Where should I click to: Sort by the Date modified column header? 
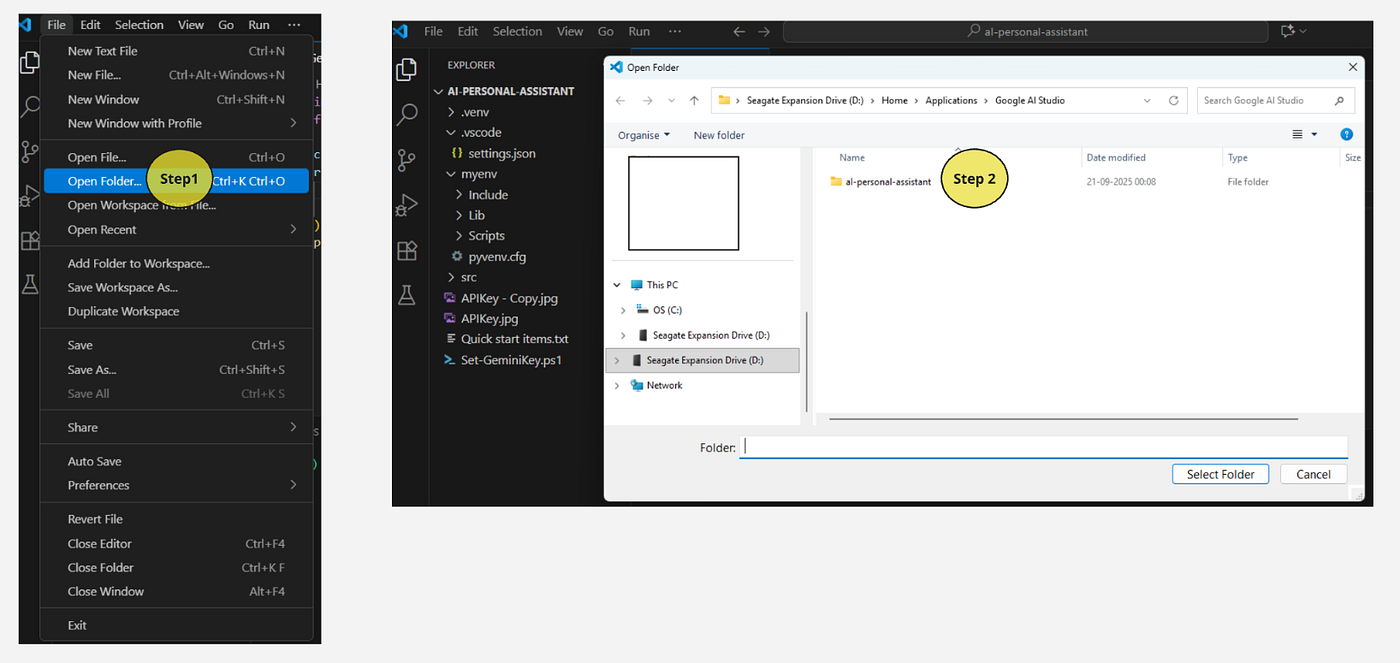pyautogui.click(x=1116, y=157)
